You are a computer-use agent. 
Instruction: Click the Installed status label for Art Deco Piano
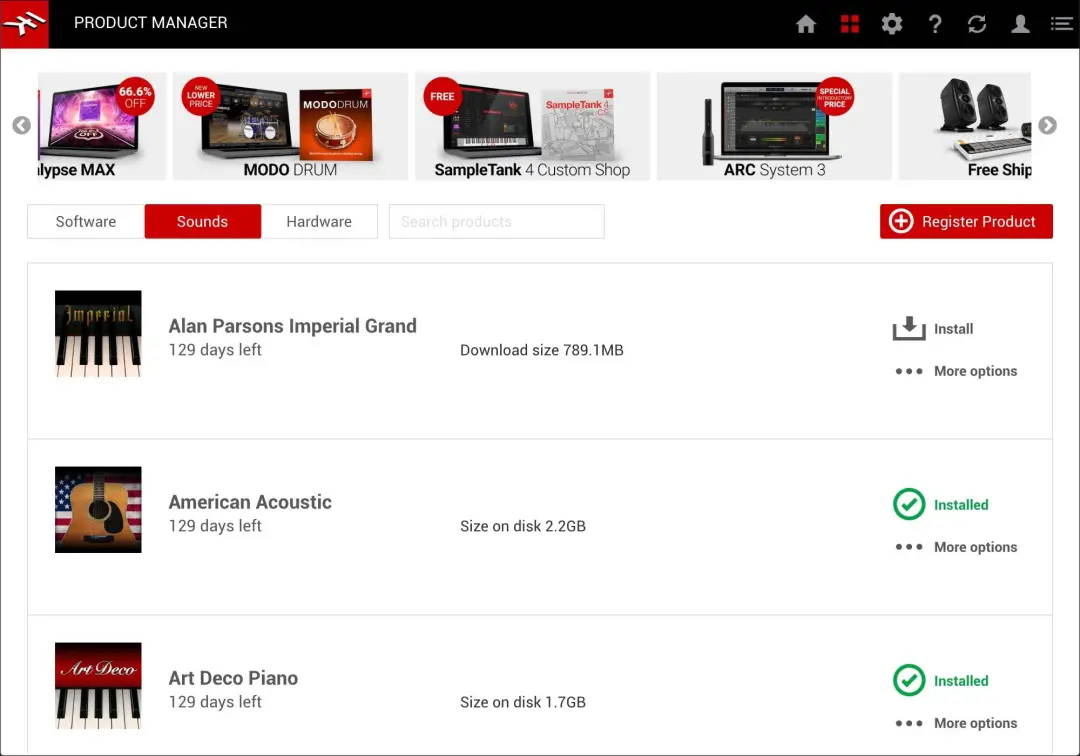(x=961, y=681)
